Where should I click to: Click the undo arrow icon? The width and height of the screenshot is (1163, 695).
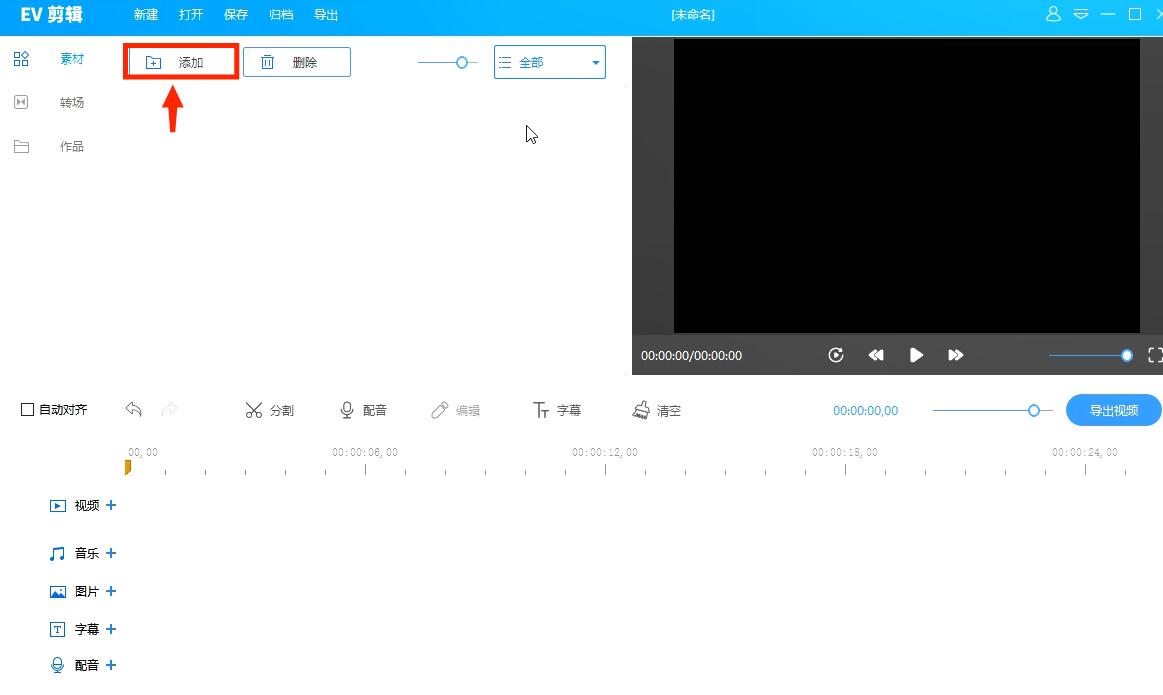(x=134, y=409)
